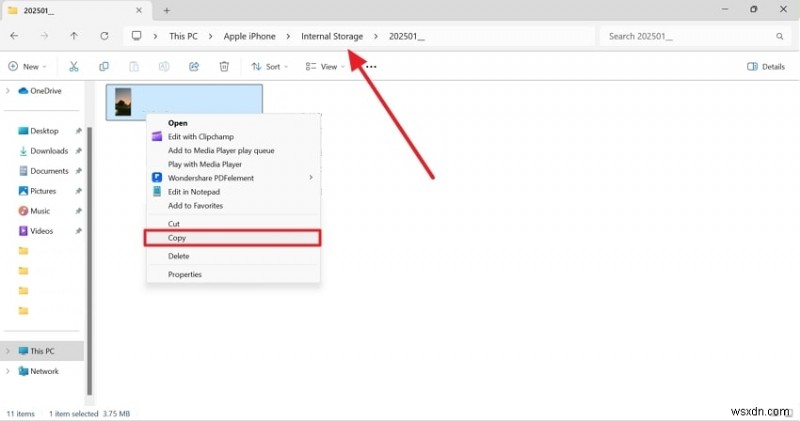The height and width of the screenshot is (421, 800).
Task: Open a new tab with plus button
Action: point(167,10)
